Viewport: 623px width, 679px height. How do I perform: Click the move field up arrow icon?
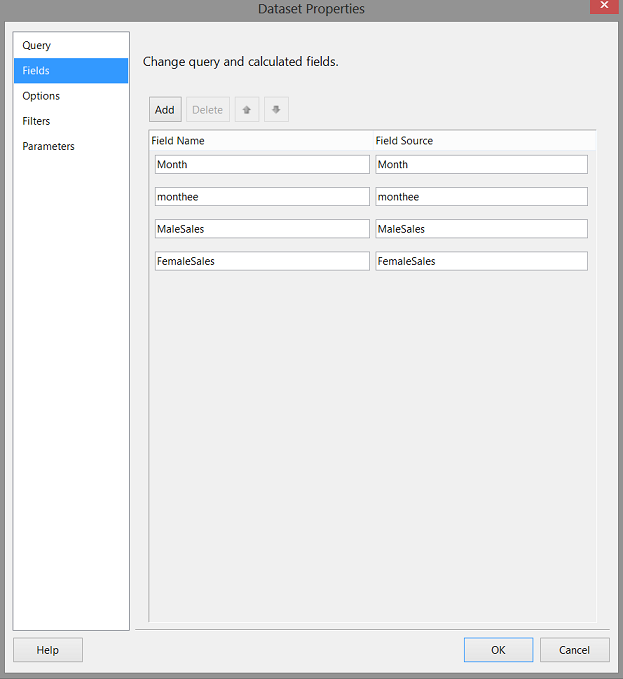(246, 110)
